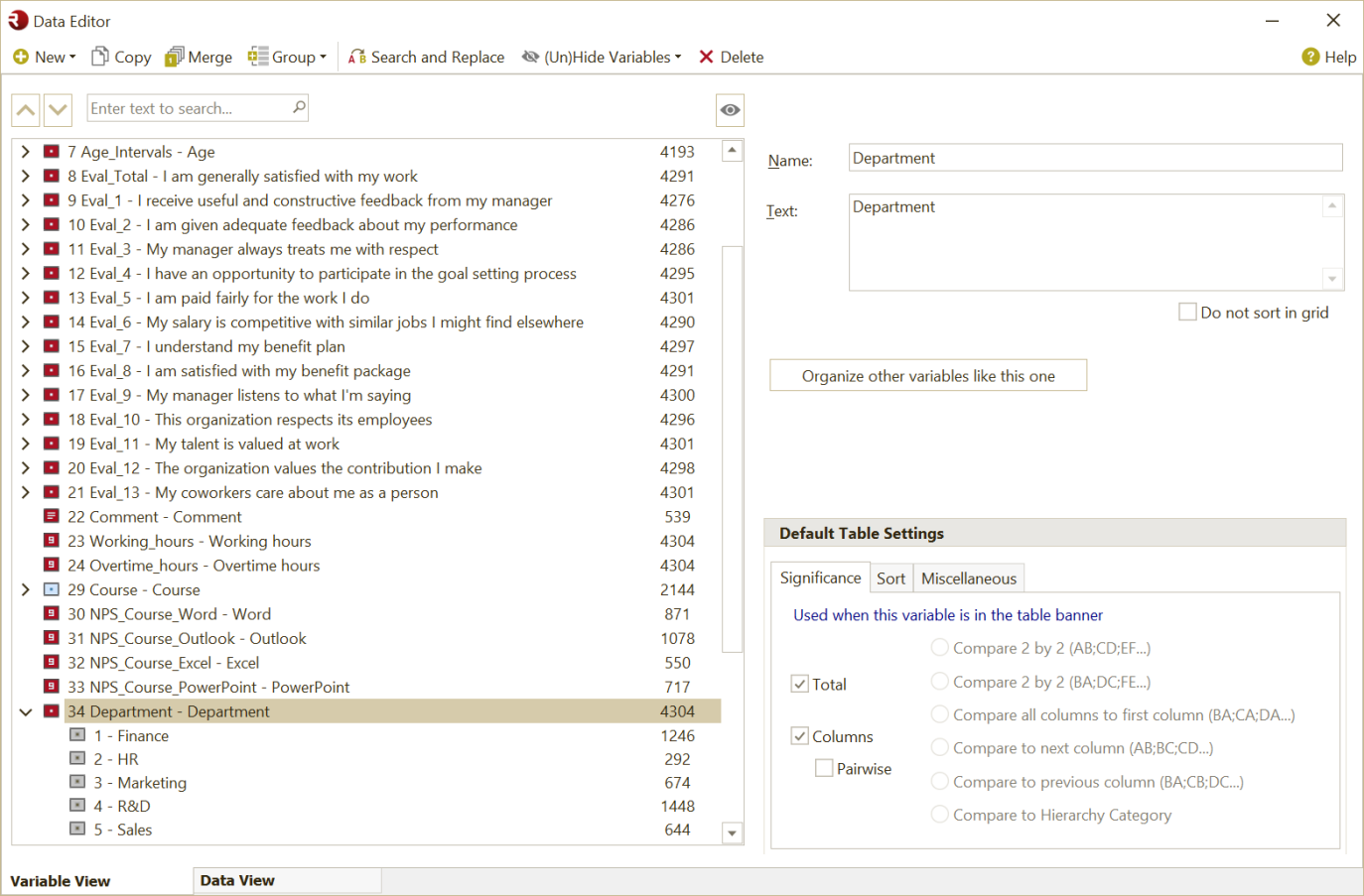
Task: Click the New icon in the toolbar
Action: tap(22, 57)
